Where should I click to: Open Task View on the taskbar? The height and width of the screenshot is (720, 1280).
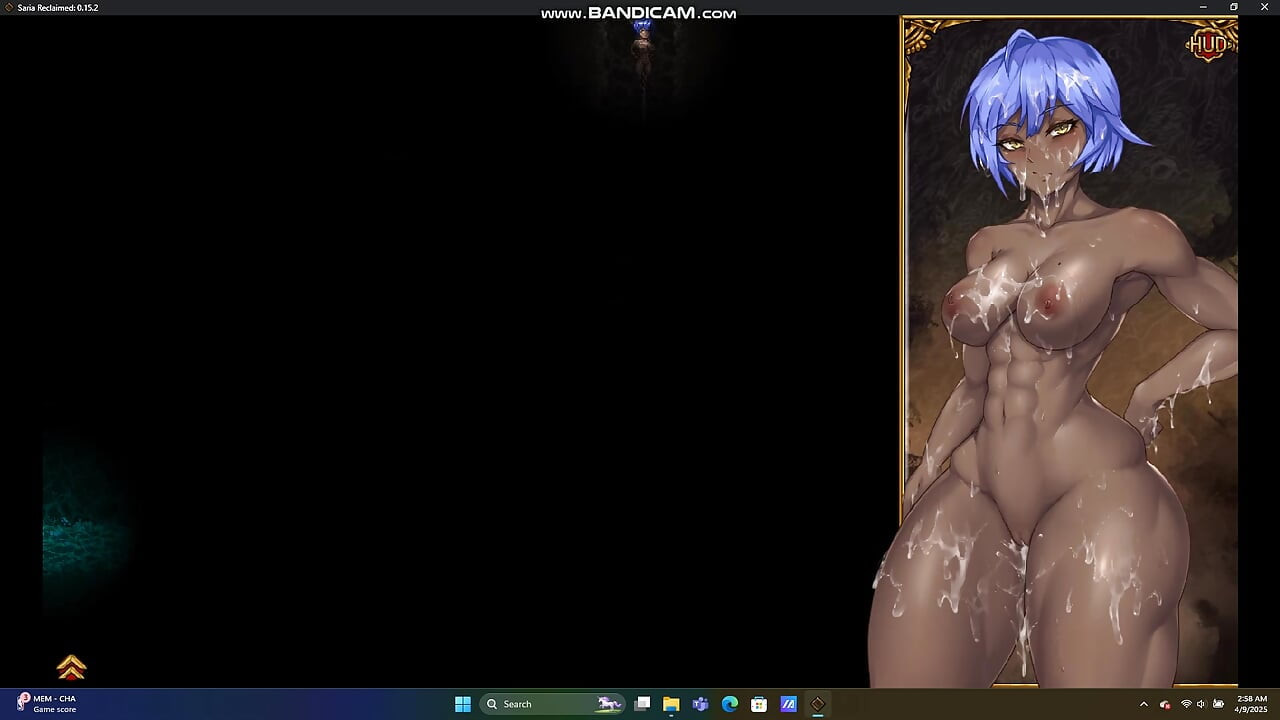pyautogui.click(x=642, y=704)
